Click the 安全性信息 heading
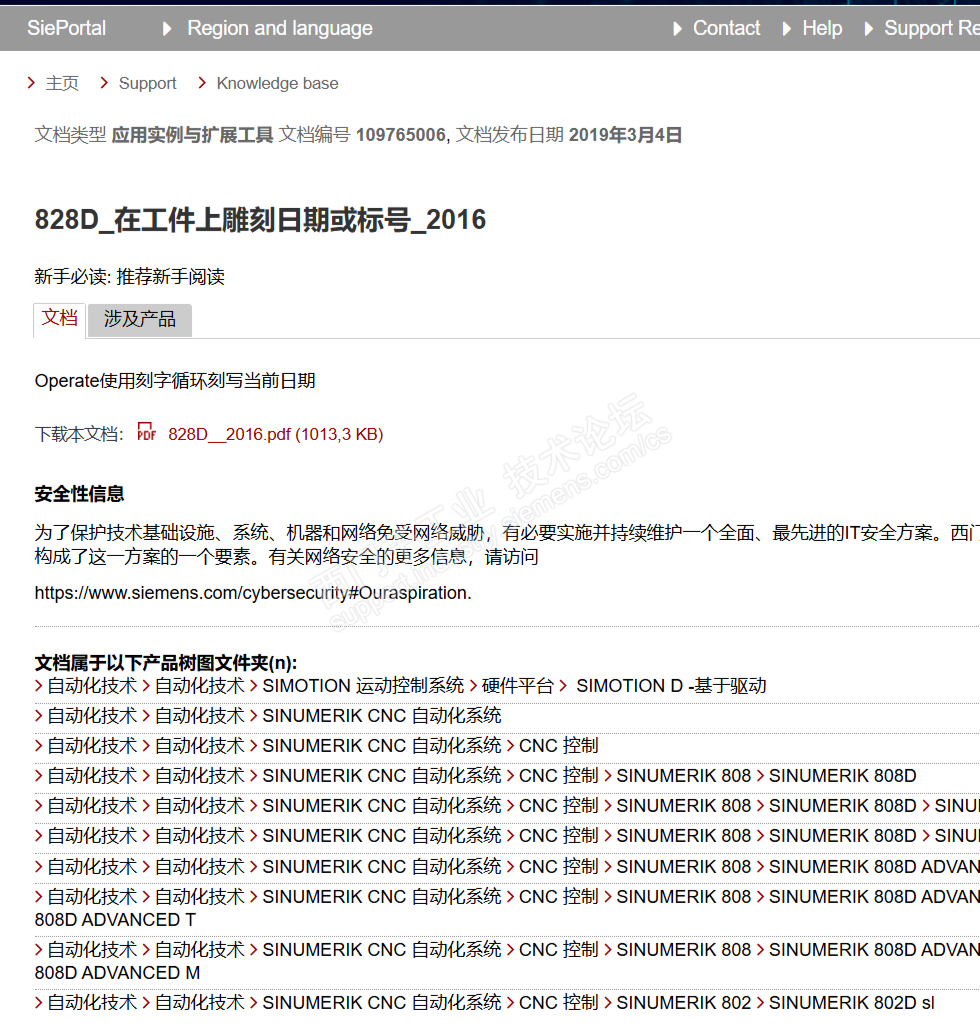The image size is (980, 1026). (79, 493)
